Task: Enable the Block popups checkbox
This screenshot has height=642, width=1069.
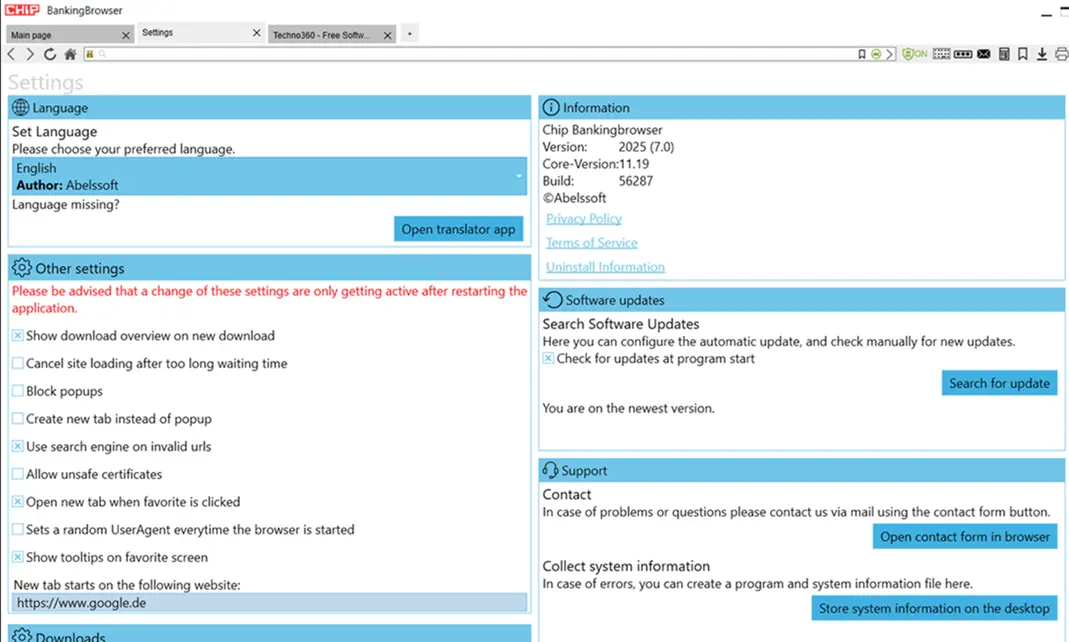Action: [x=18, y=391]
